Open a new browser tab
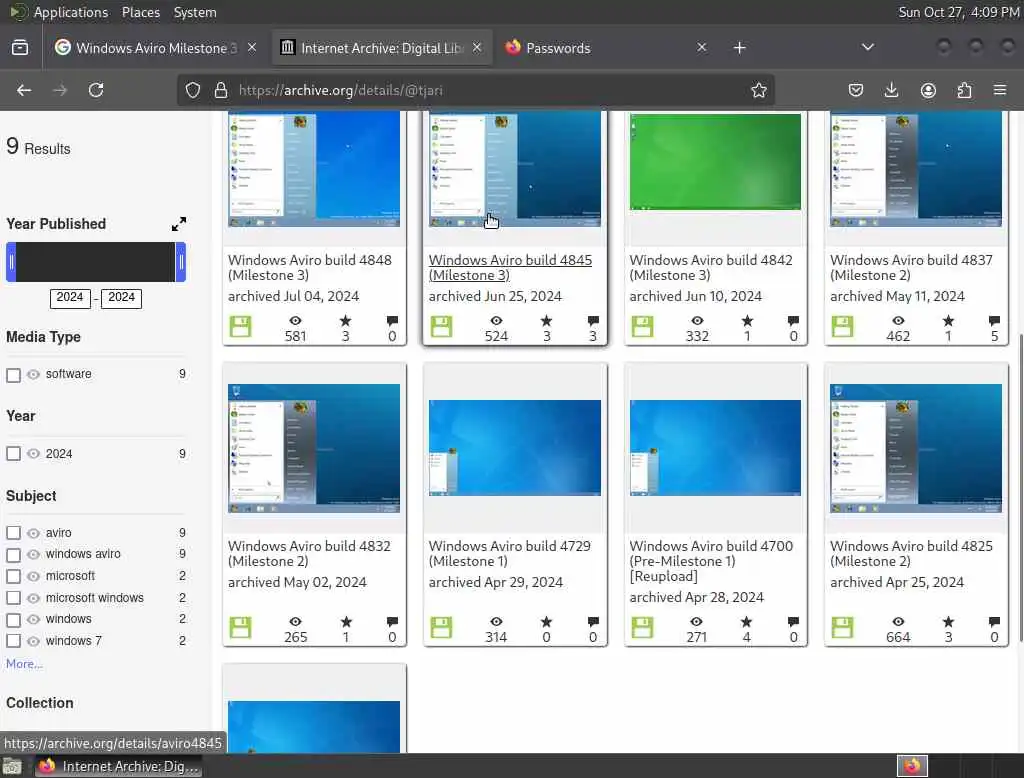The height and width of the screenshot is (778, 1024). 739,48
